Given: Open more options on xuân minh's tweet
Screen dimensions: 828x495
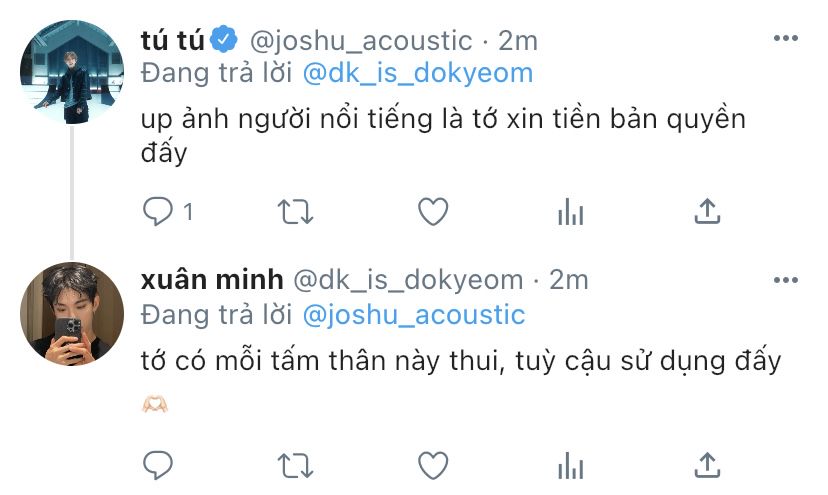Looking at the screenshot, I should [x=786, y=280].
